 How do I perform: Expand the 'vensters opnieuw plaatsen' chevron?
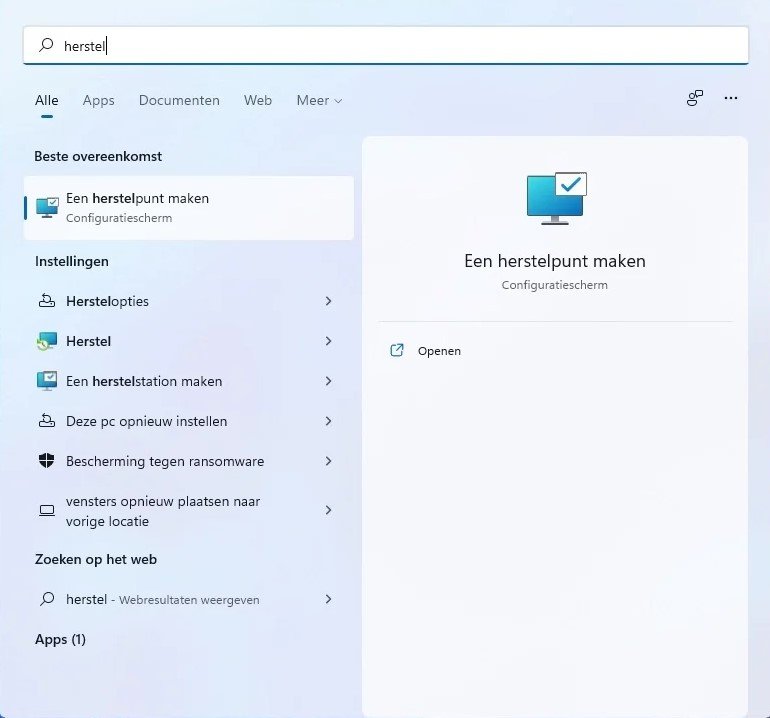(x=329, y=510)
